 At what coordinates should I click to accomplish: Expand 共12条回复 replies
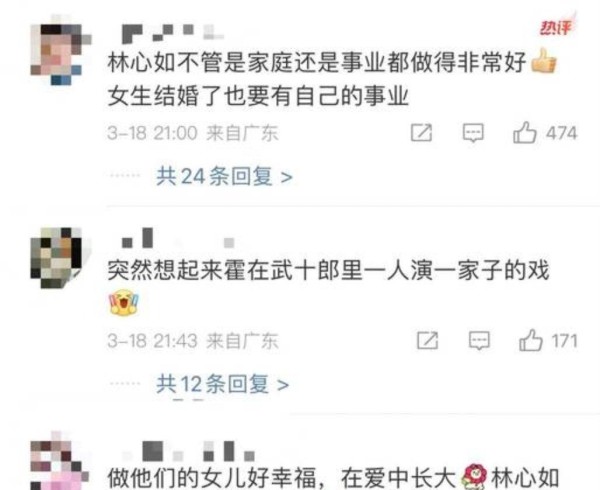coord(222,384)
